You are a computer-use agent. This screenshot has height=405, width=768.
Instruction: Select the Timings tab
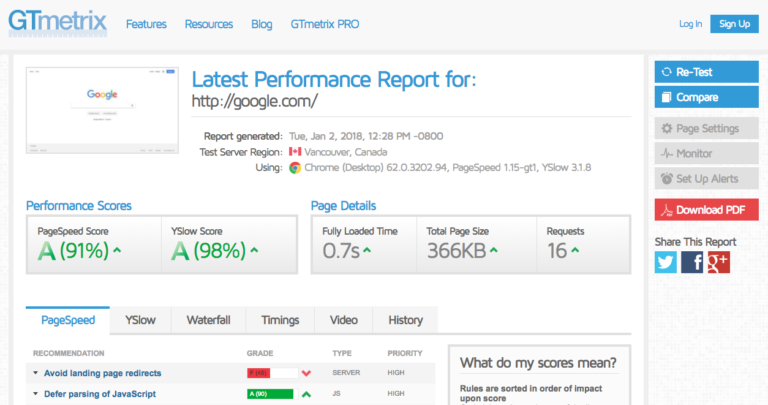click(280, 320)
